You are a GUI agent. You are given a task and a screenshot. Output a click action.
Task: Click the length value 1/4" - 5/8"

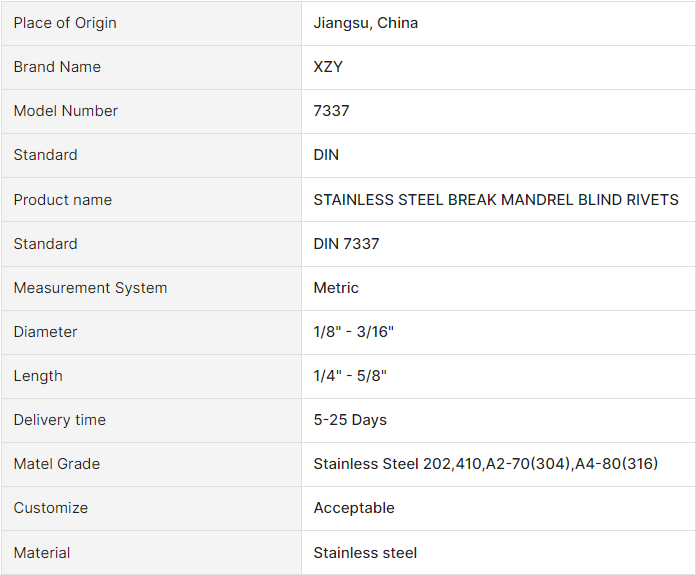(x=350, y=376)
